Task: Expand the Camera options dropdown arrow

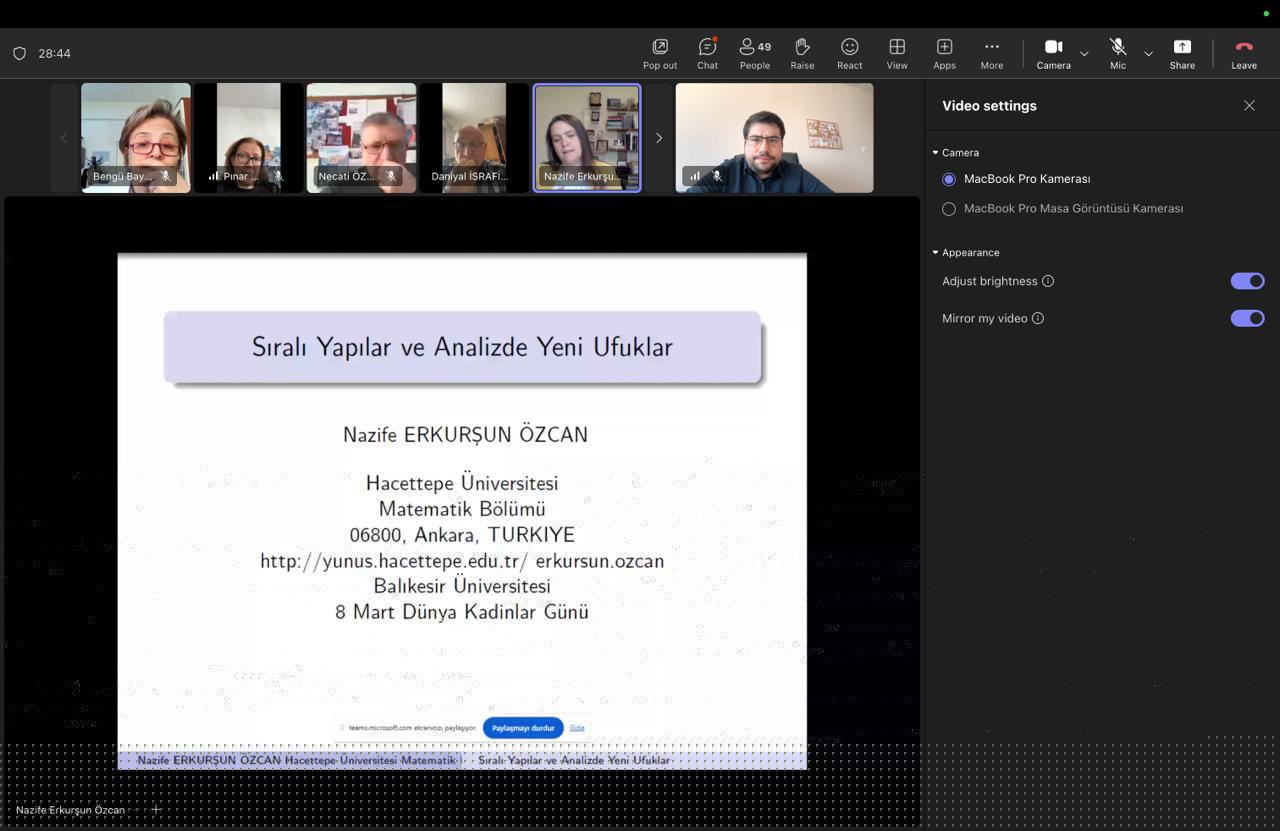Action: tap(1084, 53)
